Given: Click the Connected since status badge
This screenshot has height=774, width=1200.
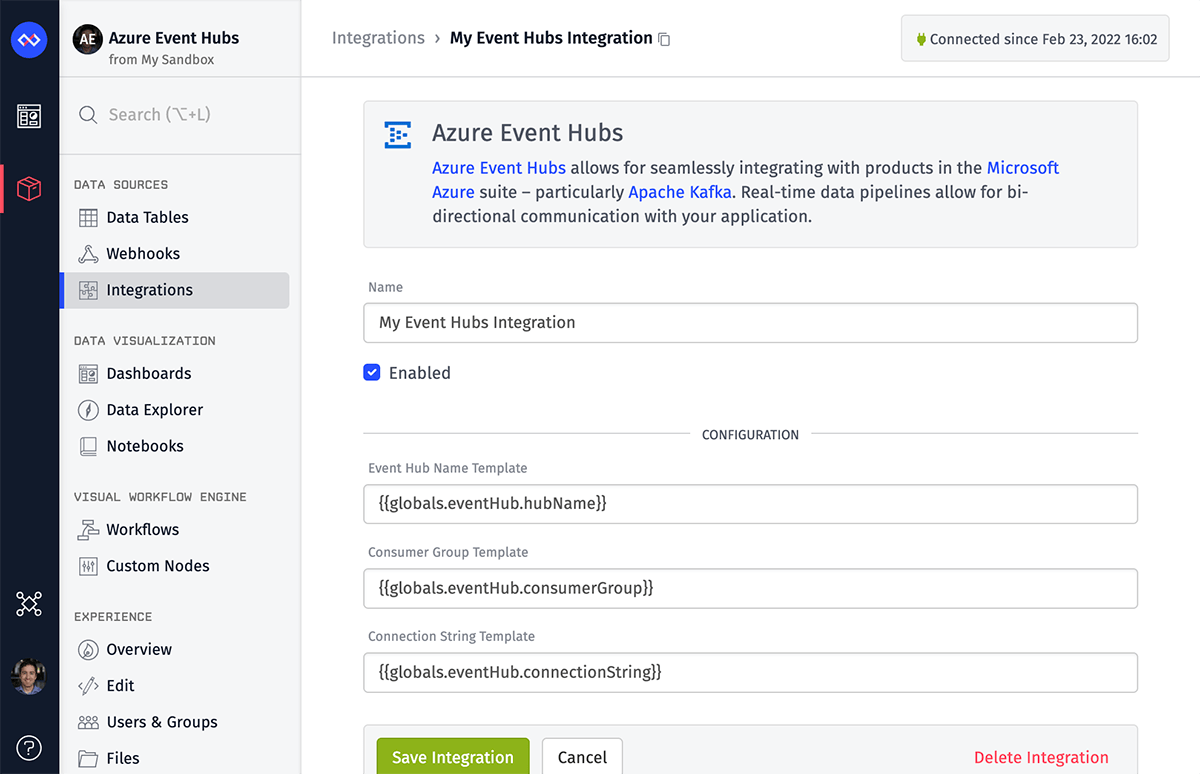Looking at the screenshot, I should click(1034, 38).
